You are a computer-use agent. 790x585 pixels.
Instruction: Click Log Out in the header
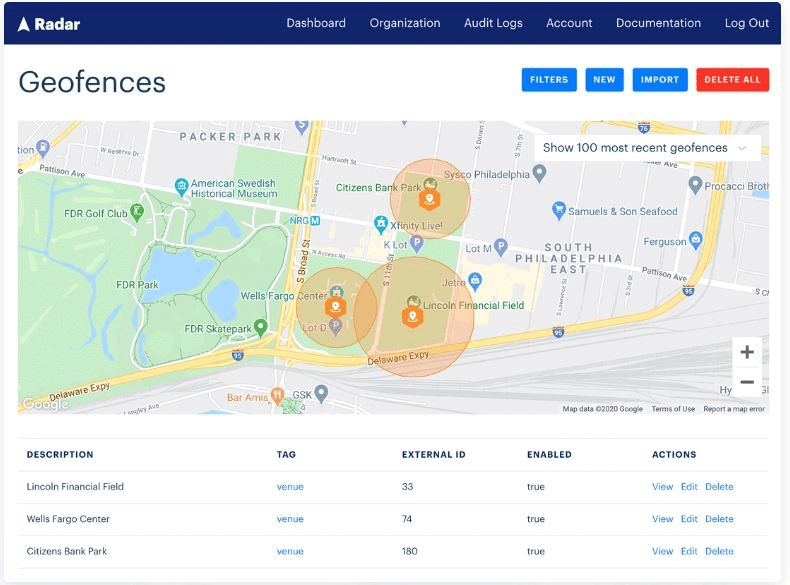(x=747, y=23)
